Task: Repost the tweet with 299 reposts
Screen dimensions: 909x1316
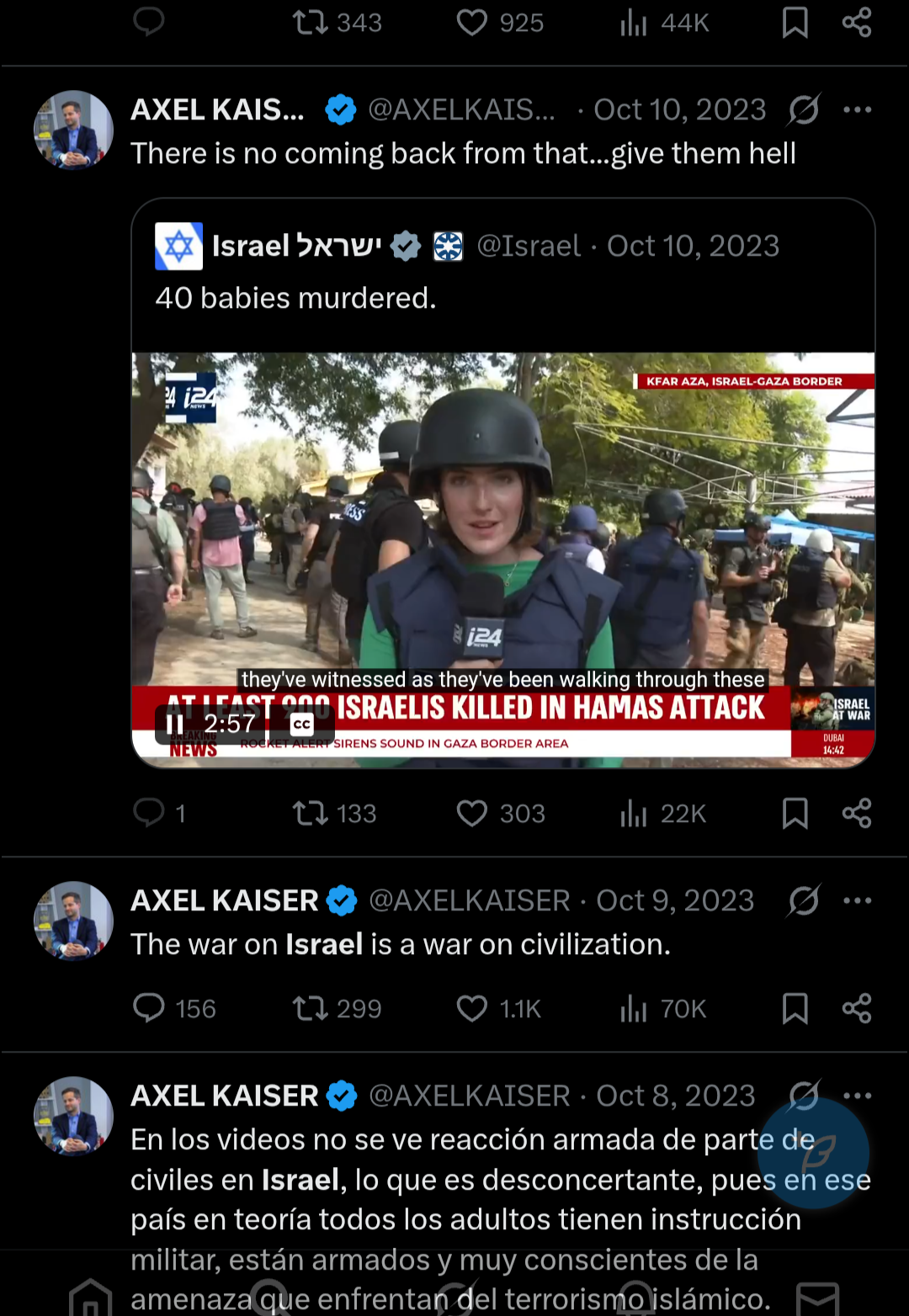Action: (310, 1008)
